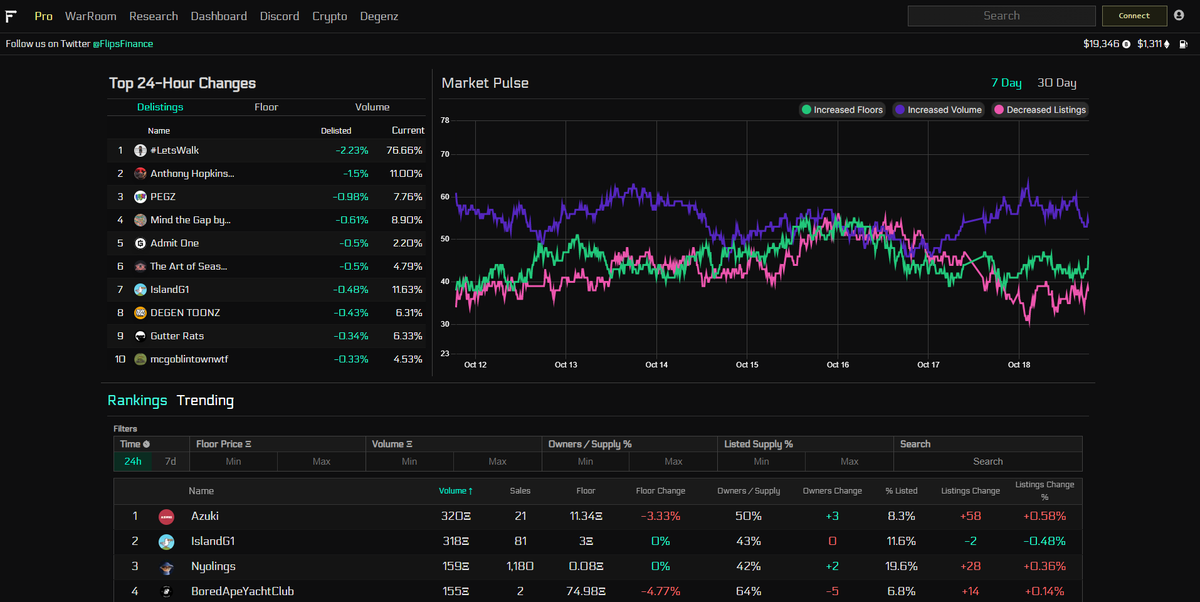Open the user account profile icon
Screen dimensions: 1200x602
[1178, 15]
